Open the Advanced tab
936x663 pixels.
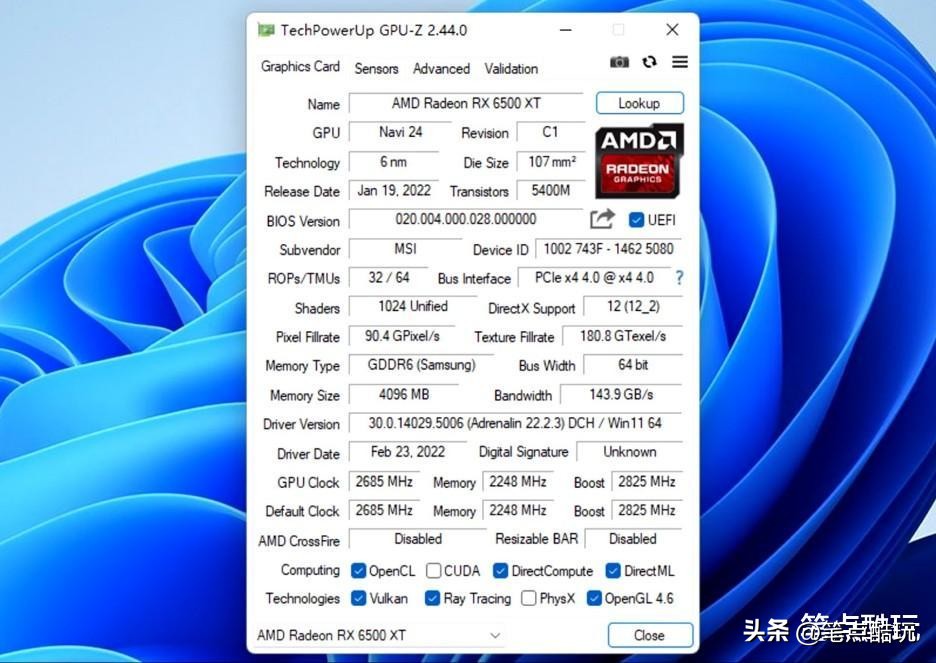click(x=441, y=69)
